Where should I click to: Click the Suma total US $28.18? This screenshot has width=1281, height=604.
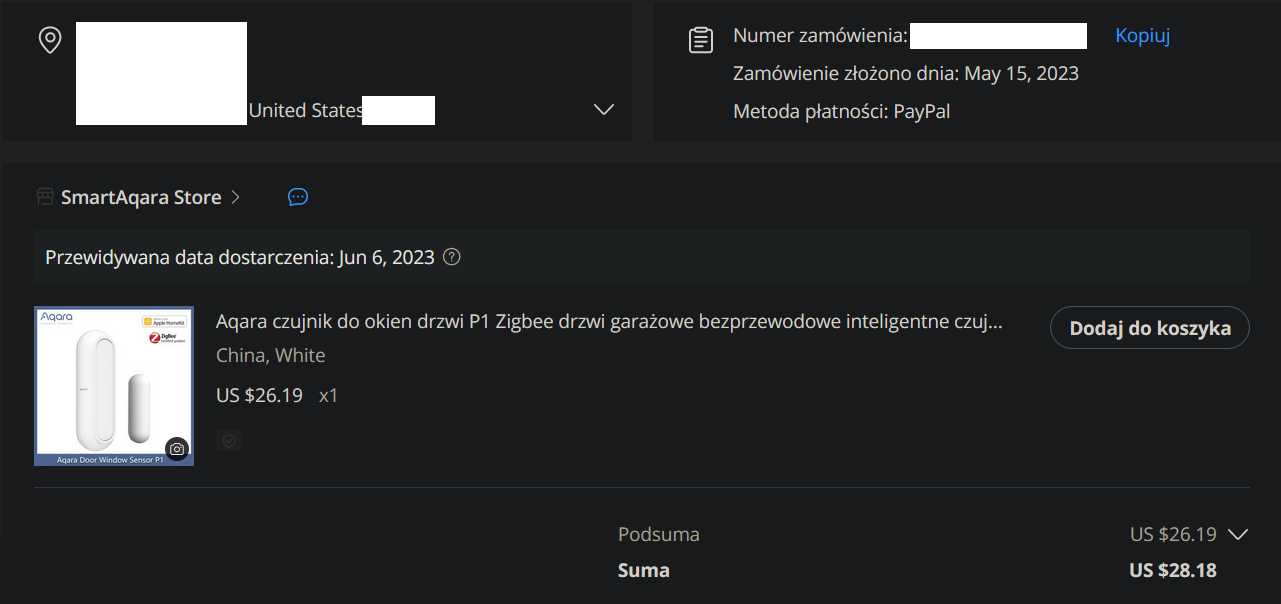[1173, 571]
